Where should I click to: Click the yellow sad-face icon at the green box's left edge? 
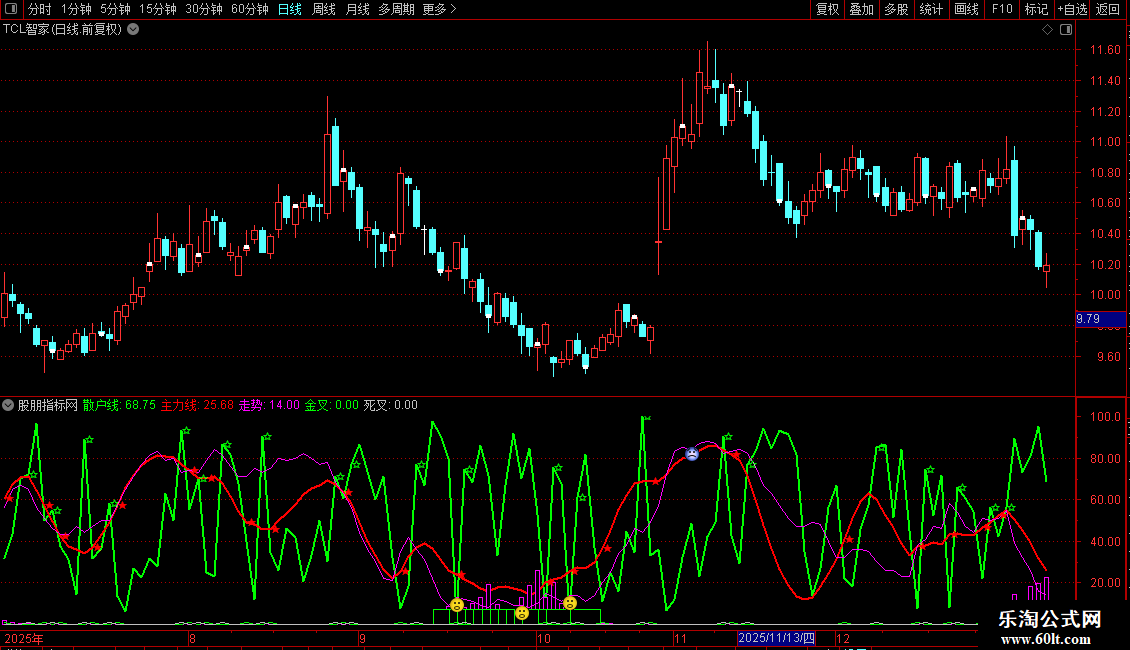(x=457, y=605)
